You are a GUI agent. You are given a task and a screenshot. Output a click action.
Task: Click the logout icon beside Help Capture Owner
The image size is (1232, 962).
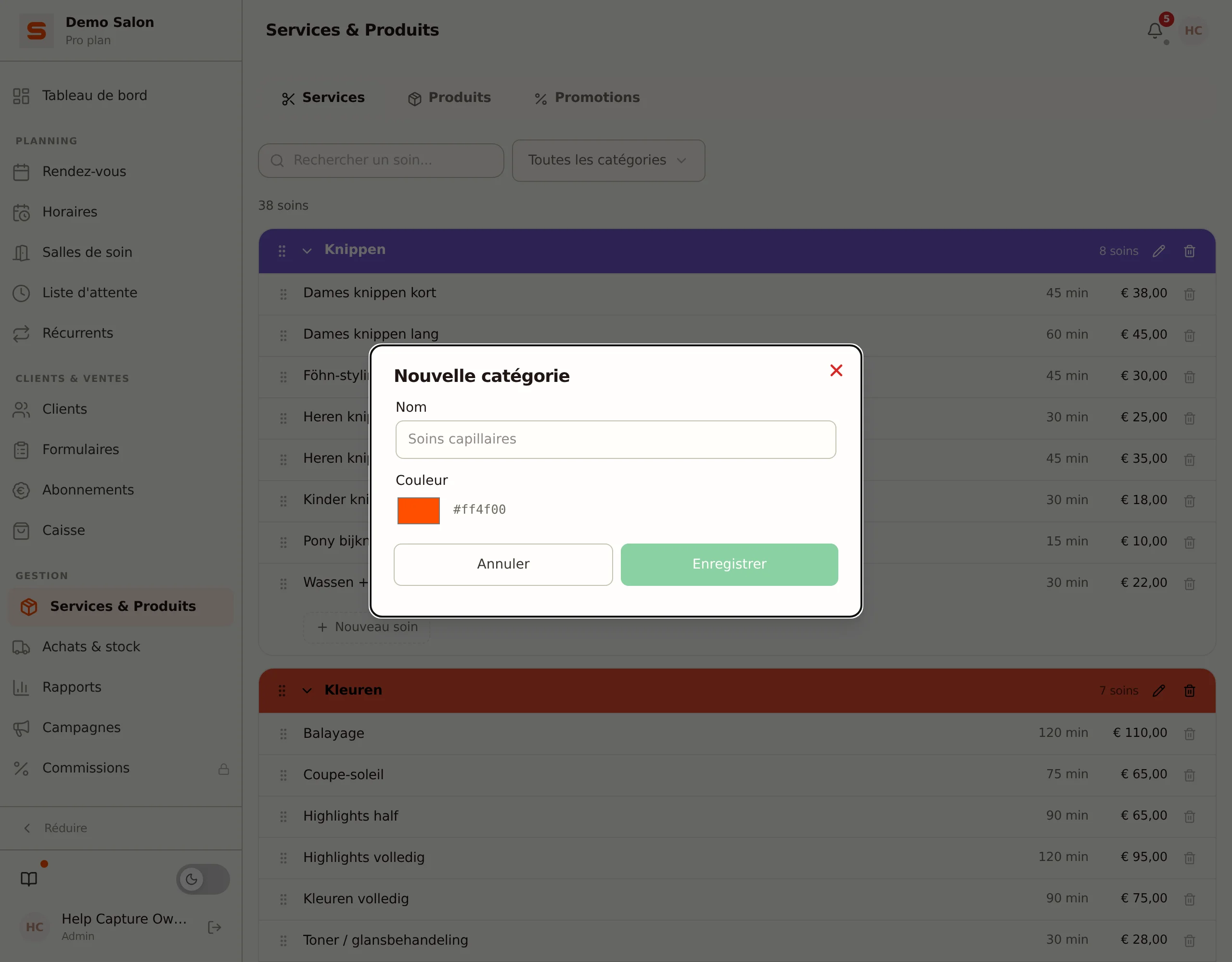point(214,927)
